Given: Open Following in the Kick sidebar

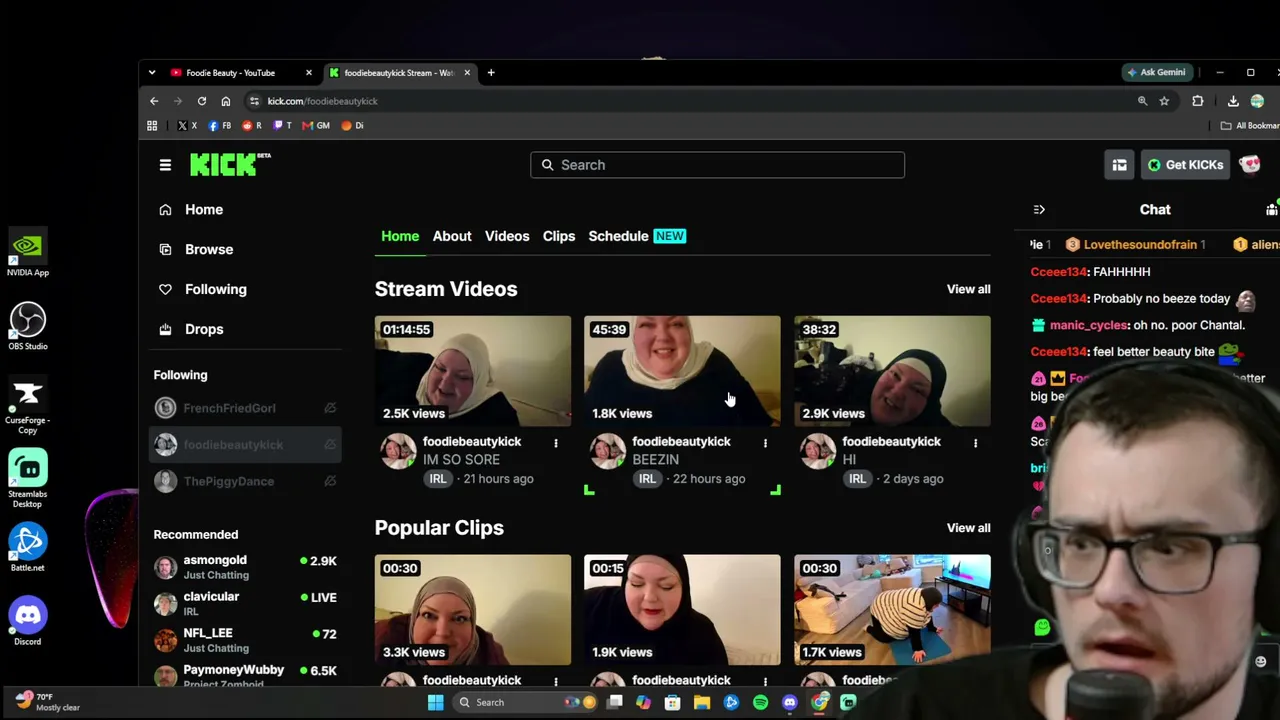Looking at the screenshot, I should point(215,290).
